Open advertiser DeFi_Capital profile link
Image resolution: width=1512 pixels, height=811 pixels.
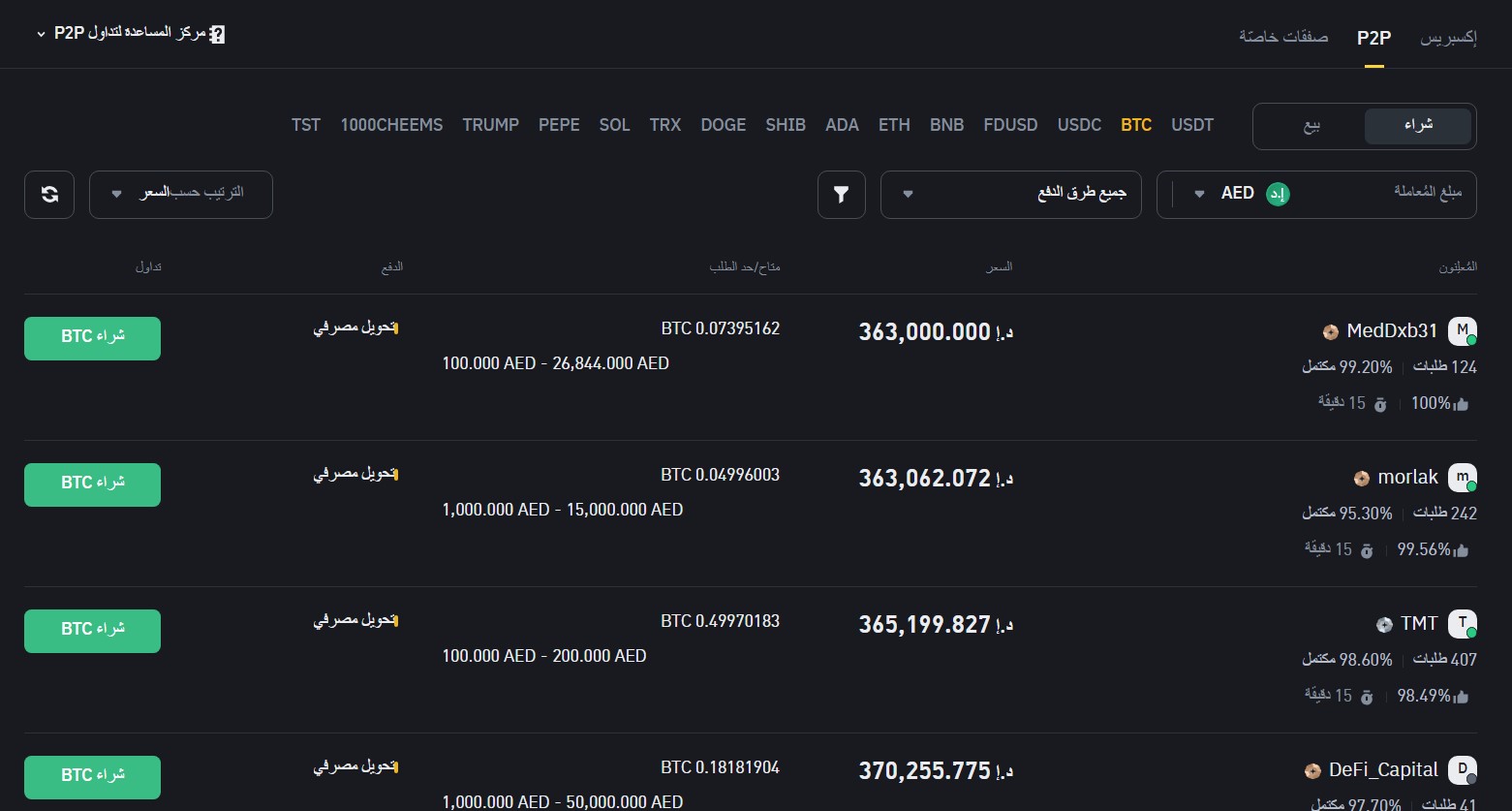(1383, 770)
